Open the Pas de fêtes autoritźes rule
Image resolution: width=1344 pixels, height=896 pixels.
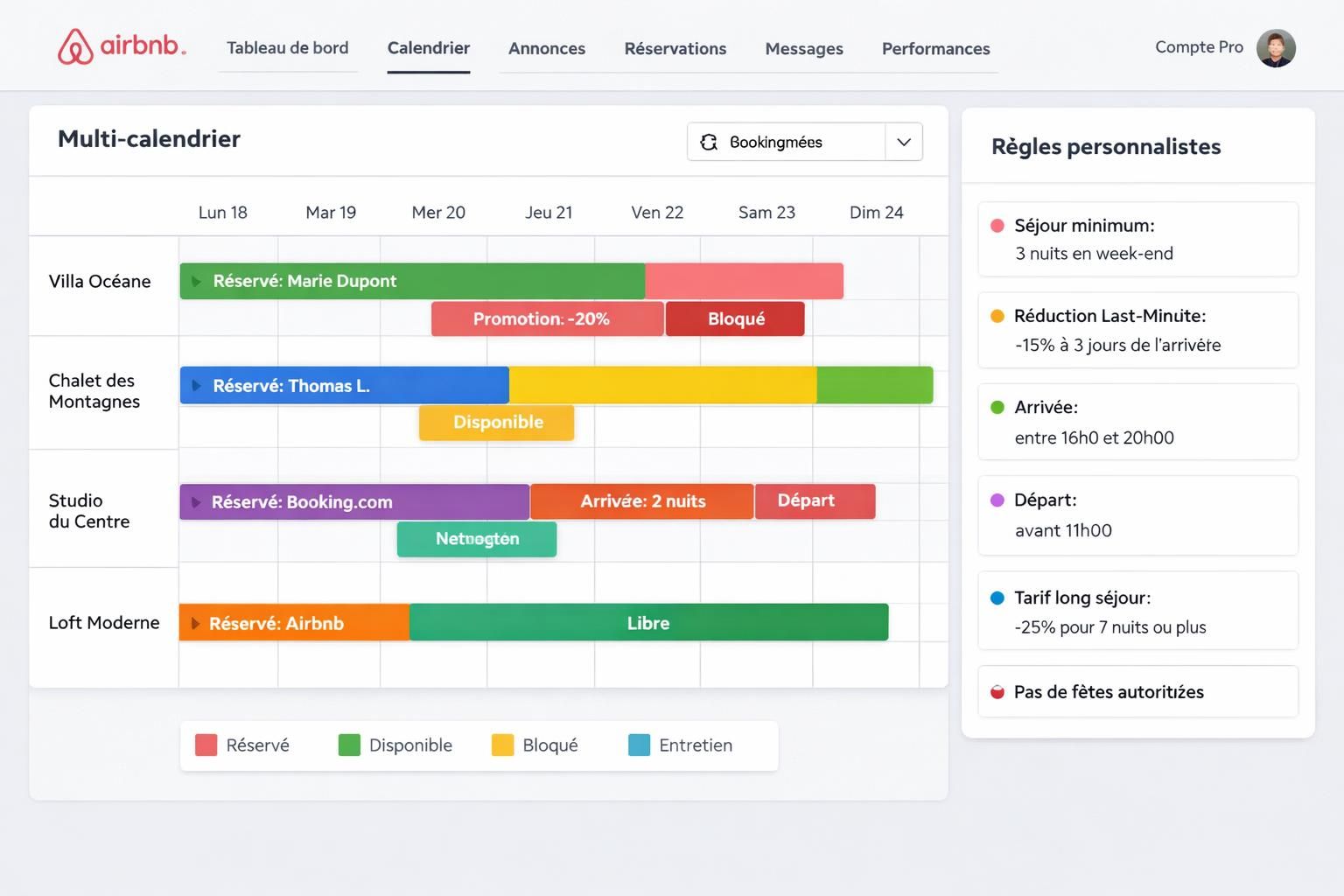point(1137,692)
